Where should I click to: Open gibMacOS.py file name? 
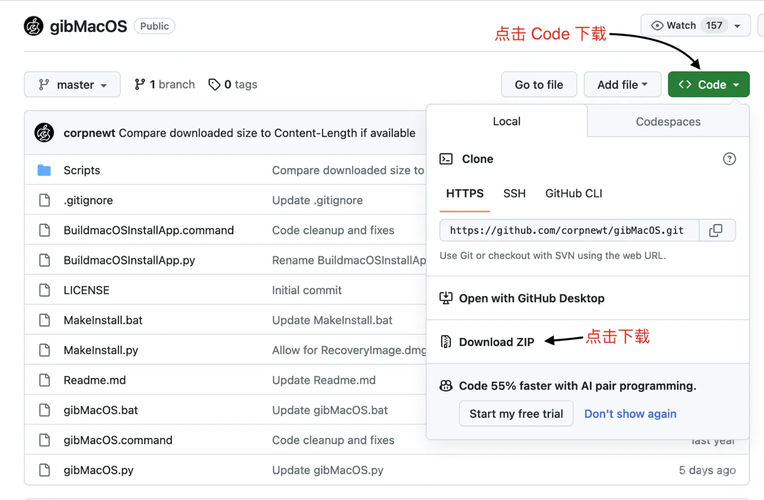click(x=98, y=470)
